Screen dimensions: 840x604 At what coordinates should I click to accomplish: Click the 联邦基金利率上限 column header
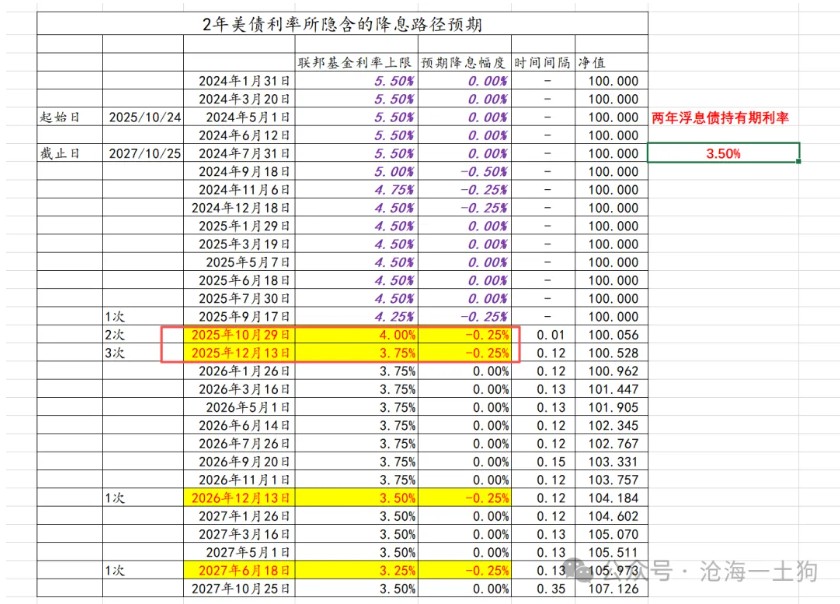tap(356, 63)
